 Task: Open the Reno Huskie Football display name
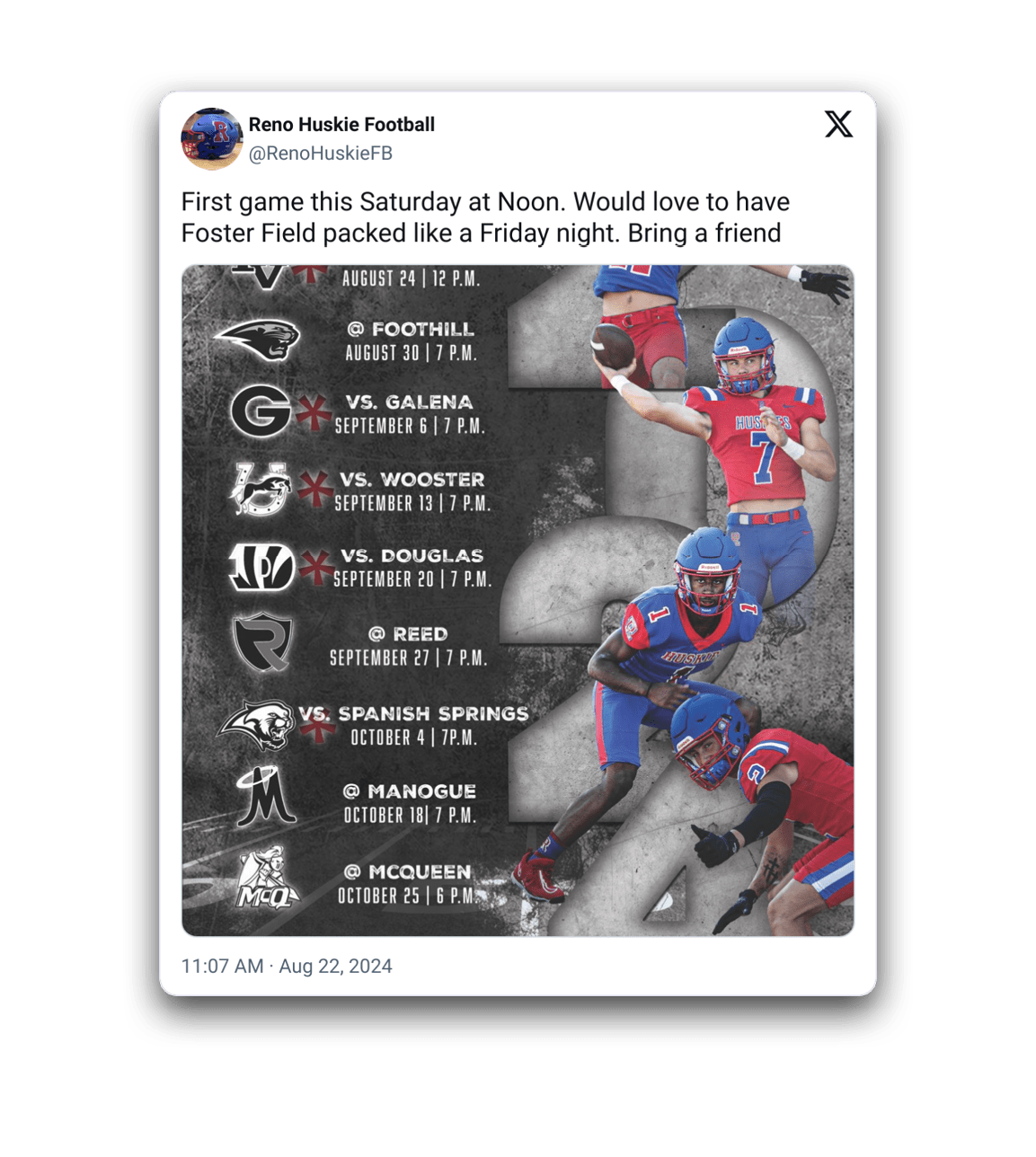pyautogui.click(x=341, y=125)
